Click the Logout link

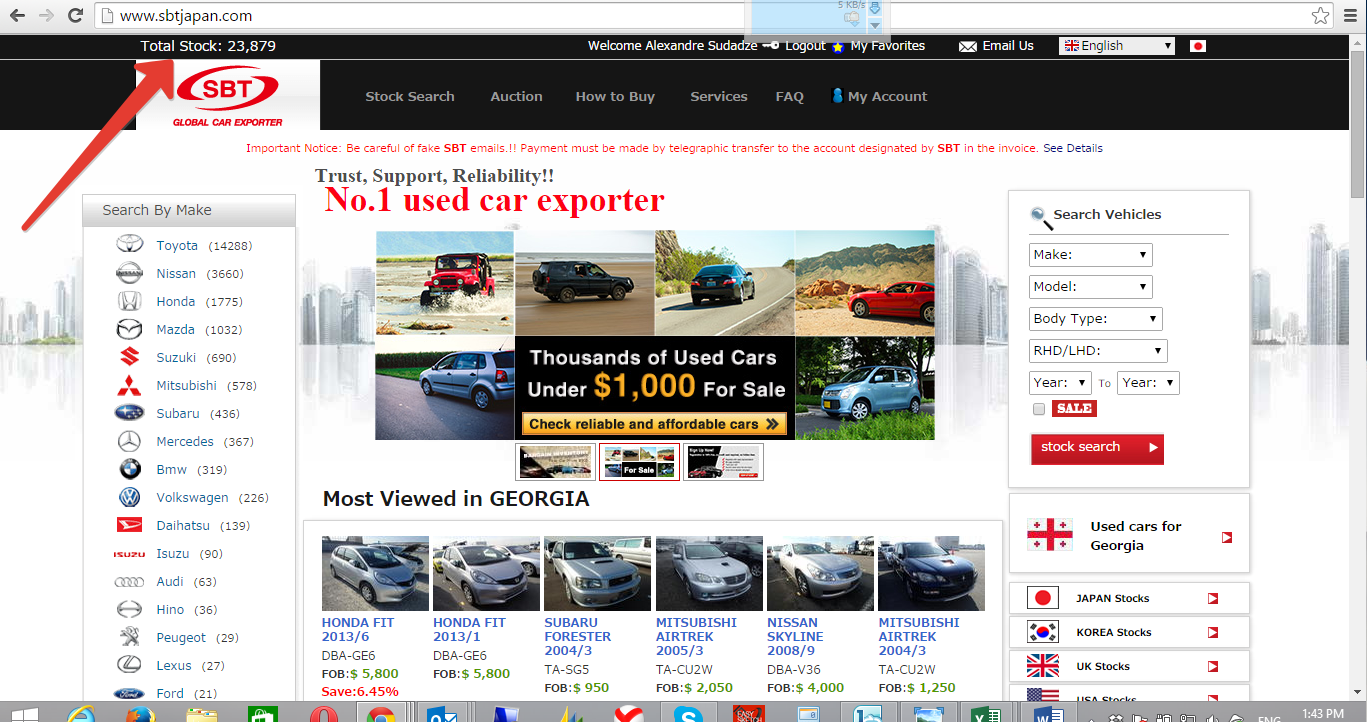point(805,46)
